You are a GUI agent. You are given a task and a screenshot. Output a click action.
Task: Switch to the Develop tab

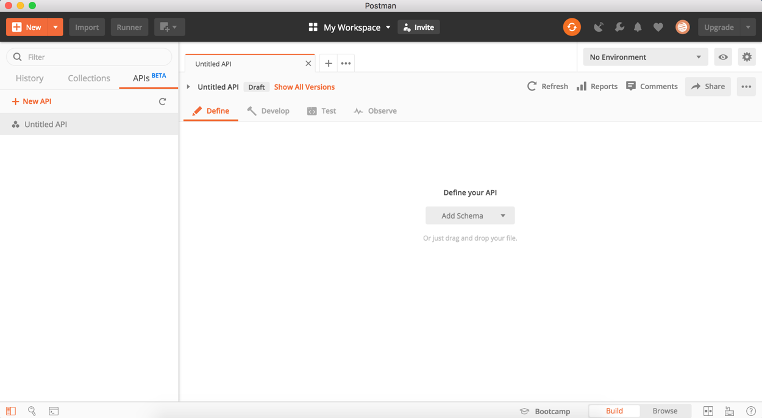click(268, 111)
